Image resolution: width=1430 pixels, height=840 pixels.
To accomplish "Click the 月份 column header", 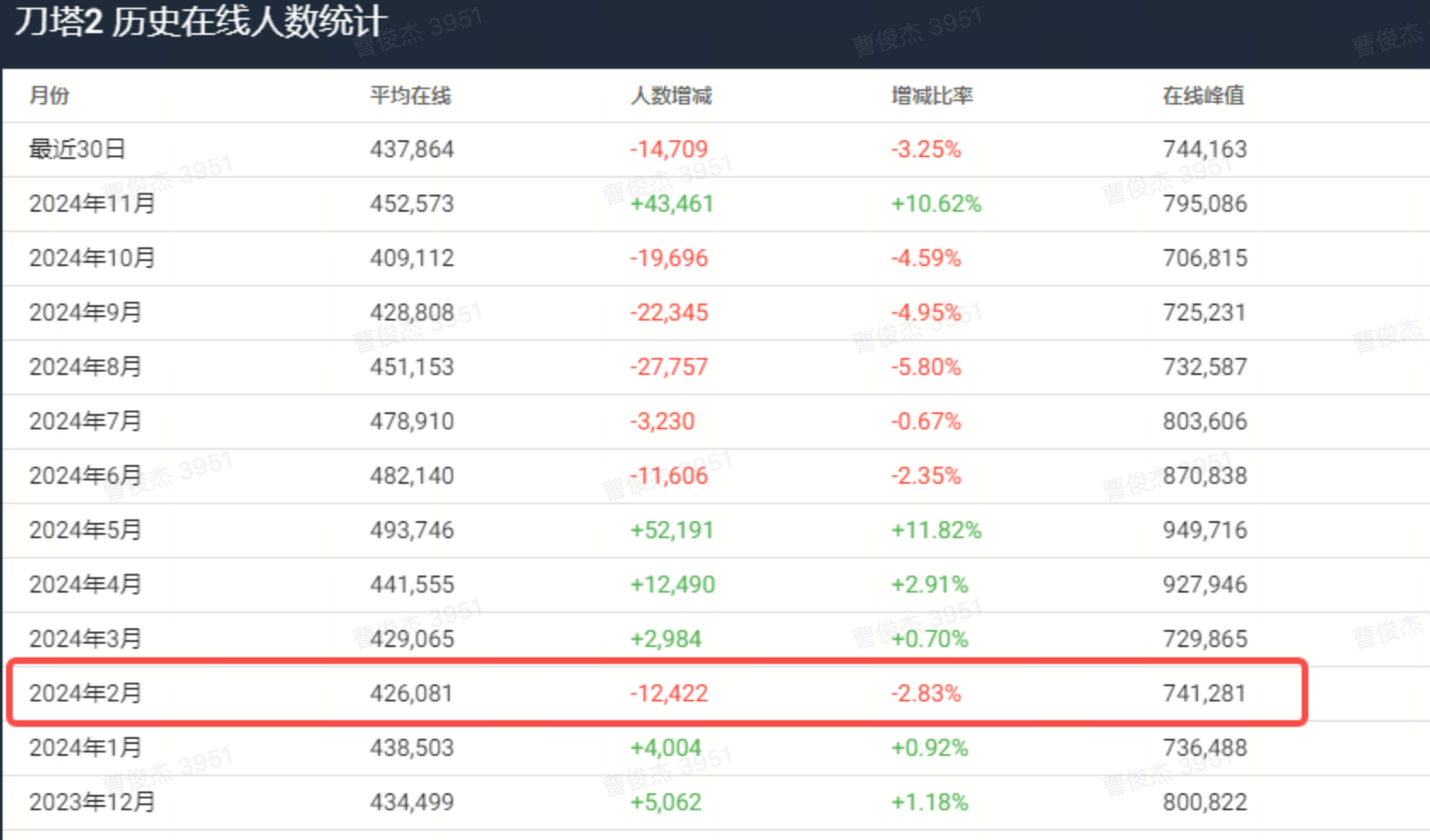I will pyautogui.click(x=49, y=95).
